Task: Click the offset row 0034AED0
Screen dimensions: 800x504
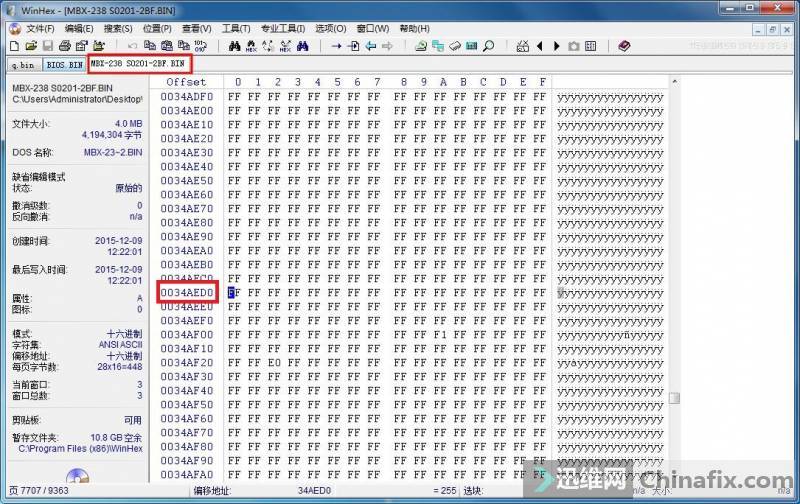Action: 187,292
